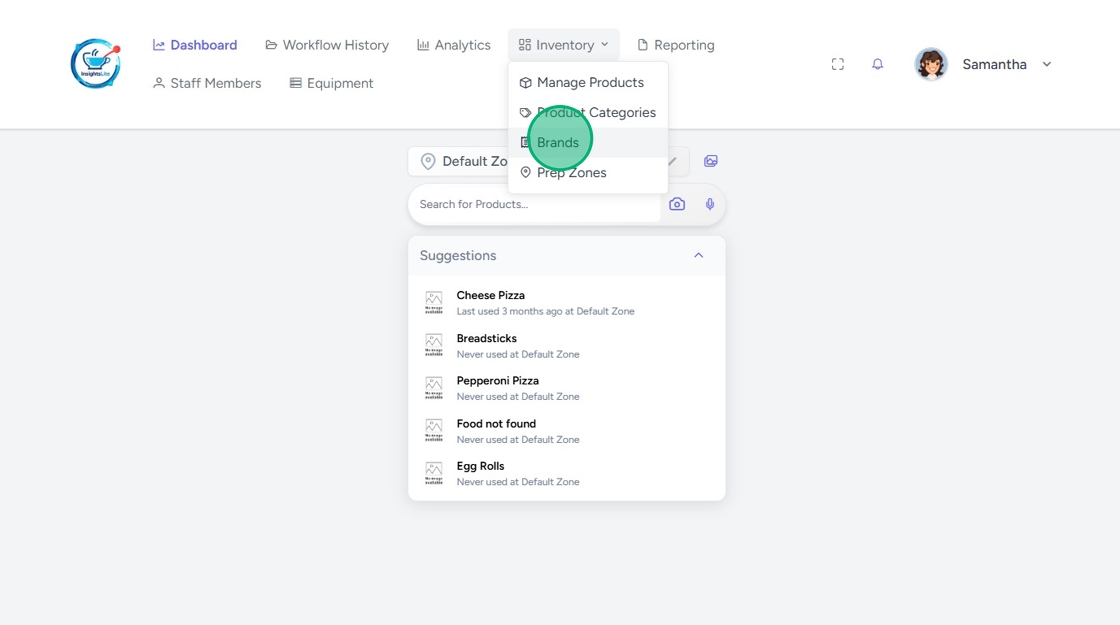The width and height of the screenshot is (1120, 625).
Task: Open notifications bell
Action: pos(878,64)
